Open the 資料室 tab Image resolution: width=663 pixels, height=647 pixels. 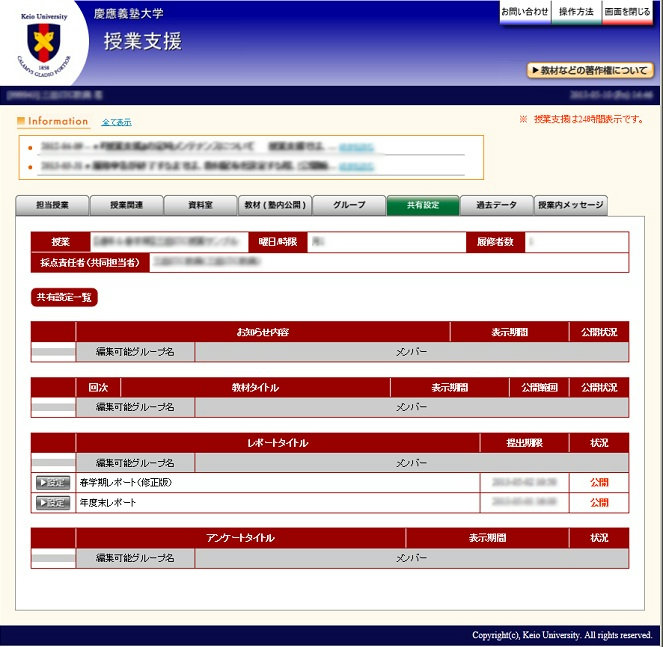tap(200, 205)
